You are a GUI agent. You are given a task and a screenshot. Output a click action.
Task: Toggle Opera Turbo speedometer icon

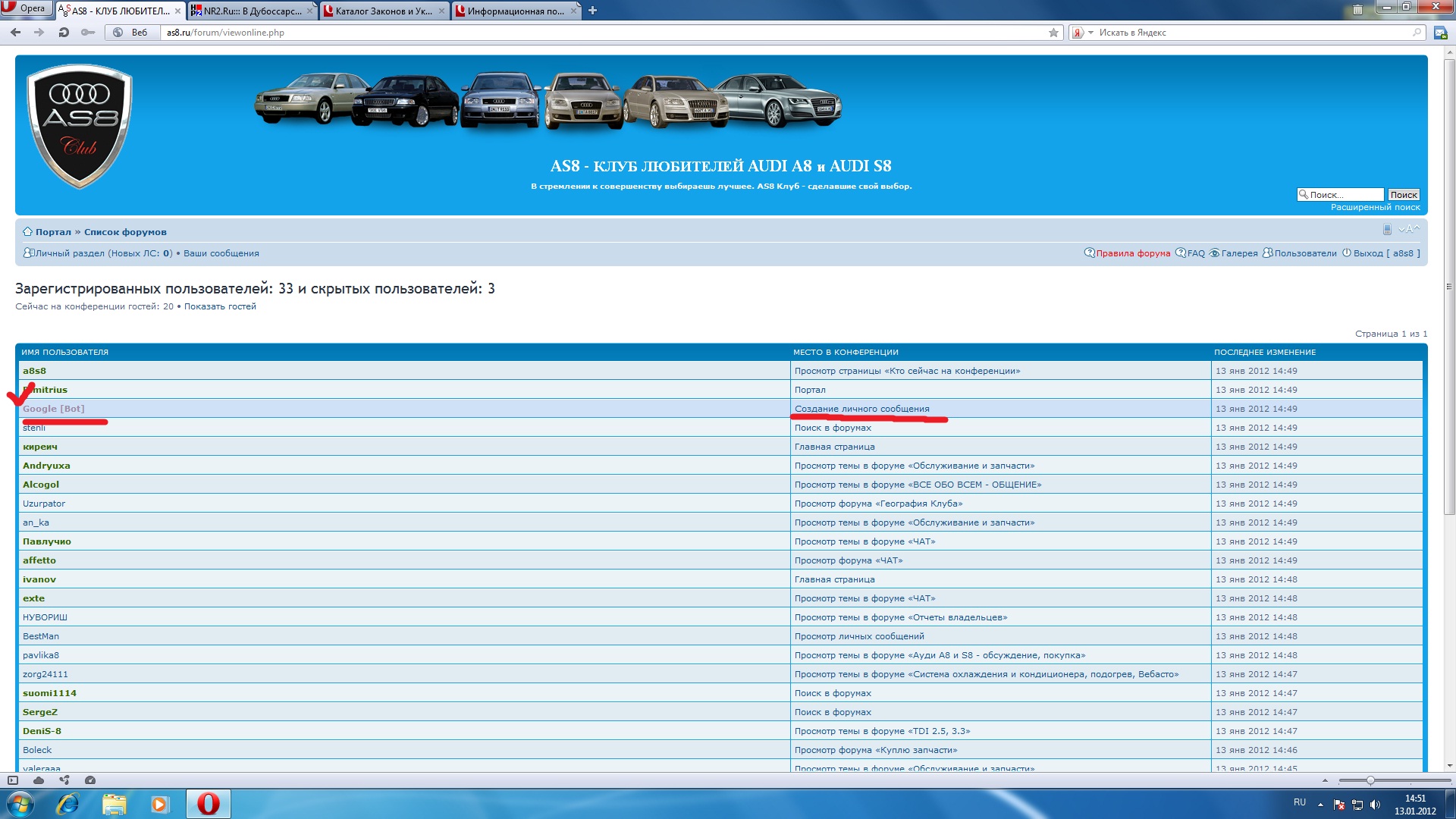(90, 780)
